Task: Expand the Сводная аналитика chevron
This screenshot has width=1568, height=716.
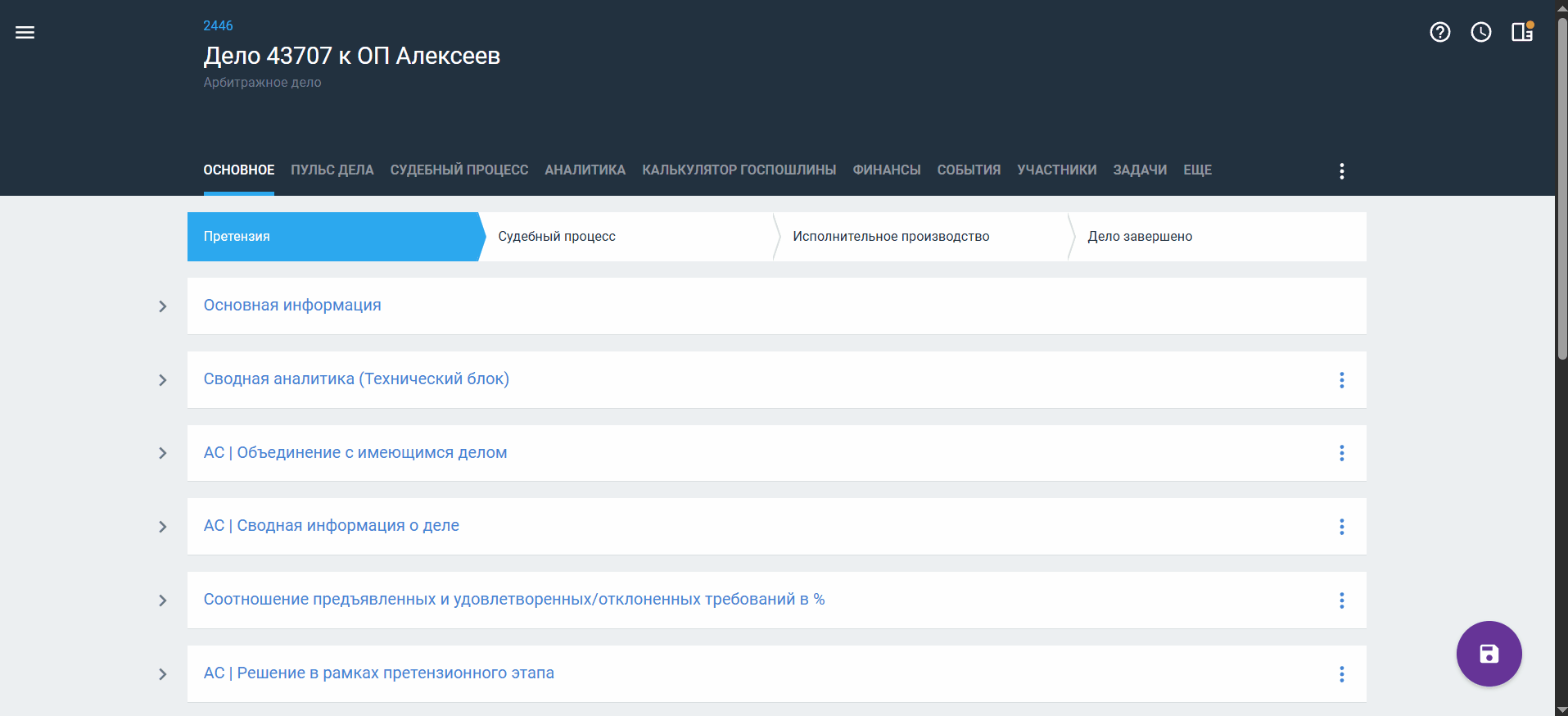Action: click(x=162, y=380)
